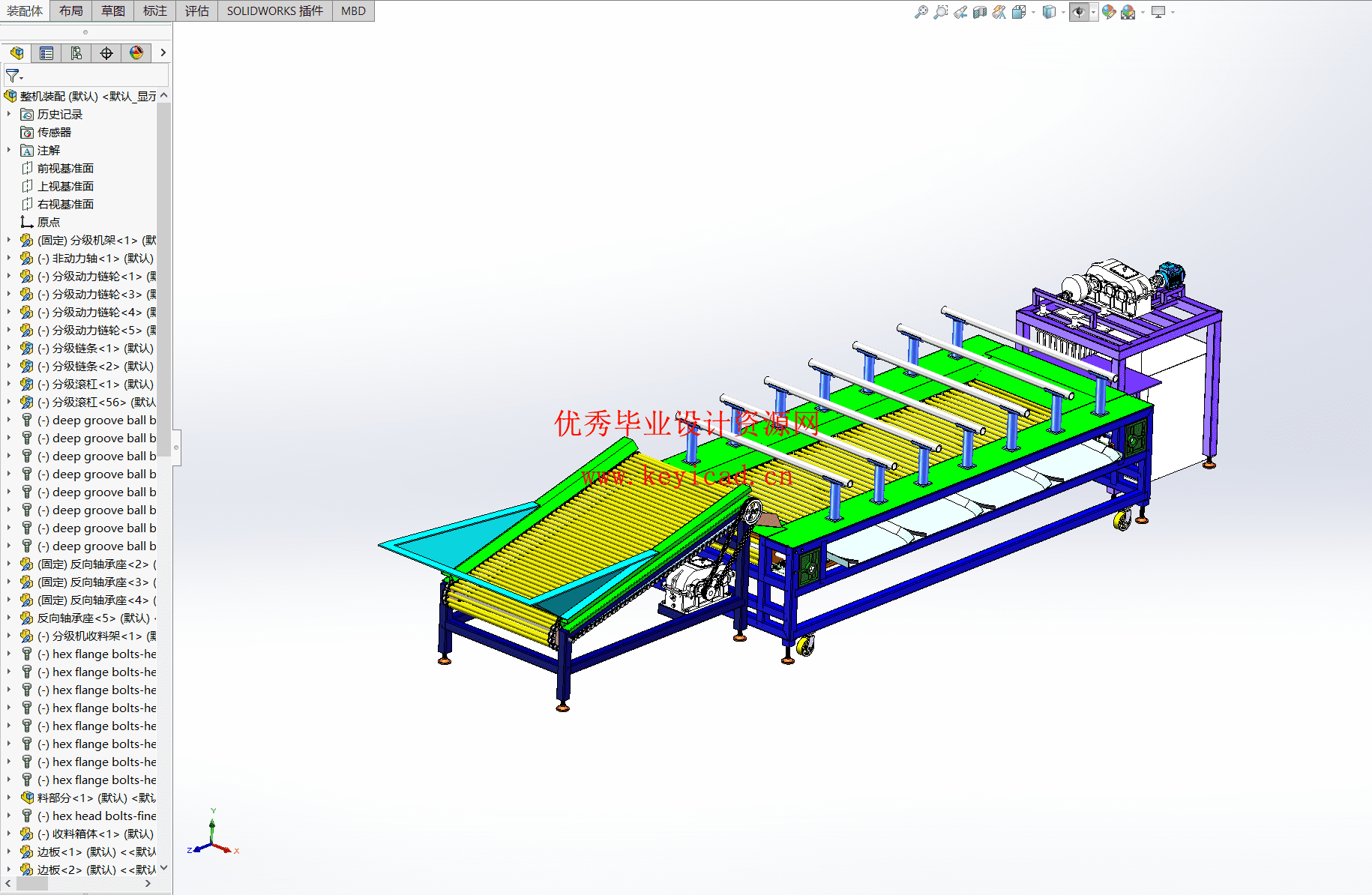Click the feature tree vertical scrollbar
Image resolution: width=1372 pixels, height=895 pixels.
point(164,277)
